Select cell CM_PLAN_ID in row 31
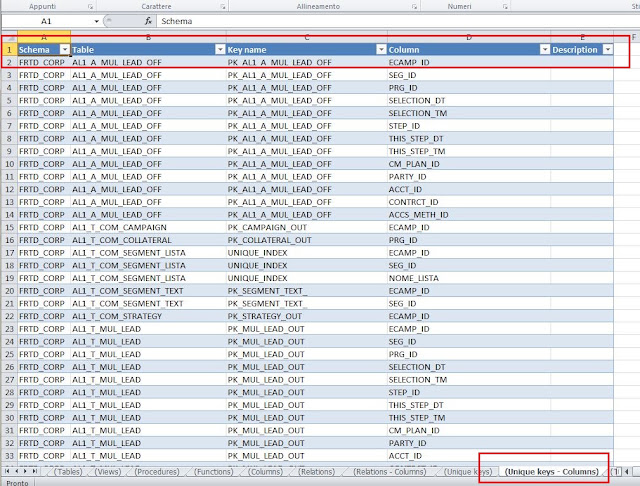This screenshot has width=640, height=486. coord(469,431)
